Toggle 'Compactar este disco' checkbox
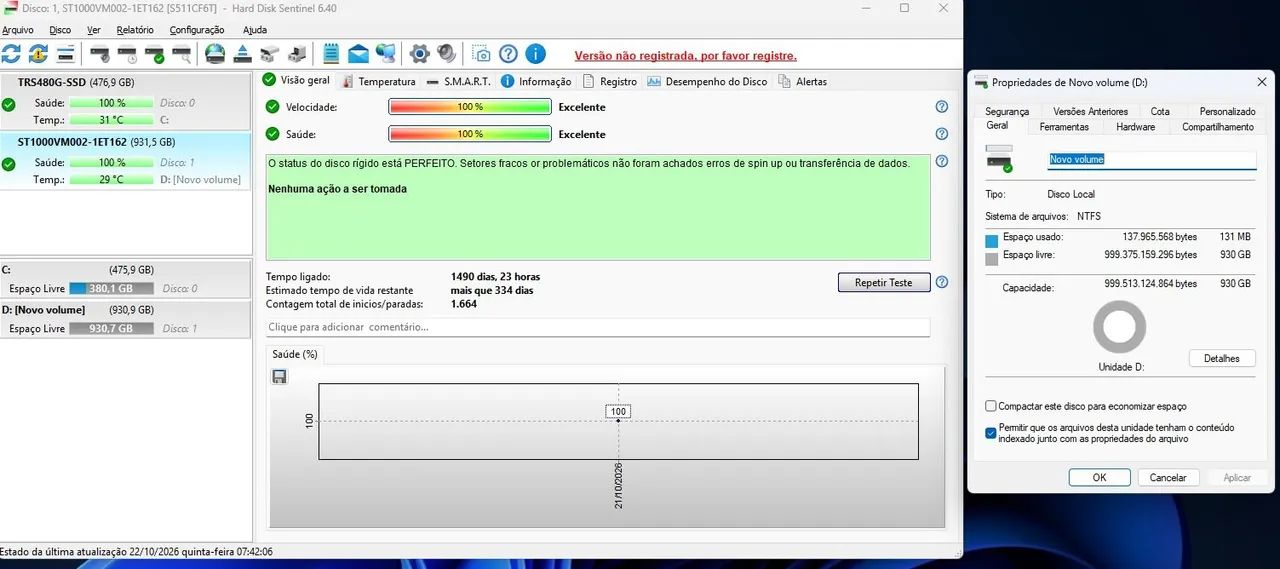Screen dimensions: 1280x569 990,406
